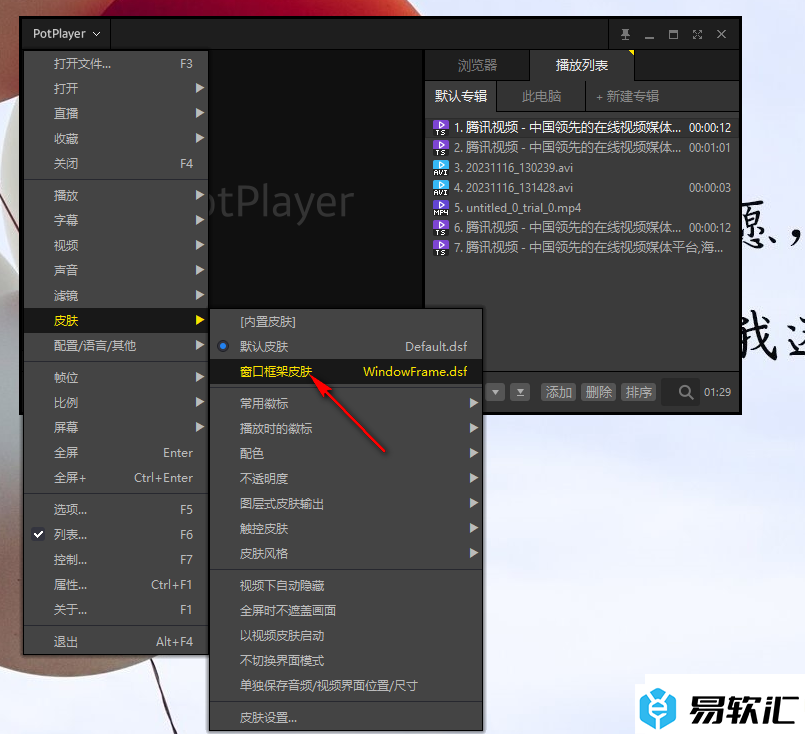805x734 pixels.
Task: Expand the 打开 submenu
Action: (x=116, y=88)
